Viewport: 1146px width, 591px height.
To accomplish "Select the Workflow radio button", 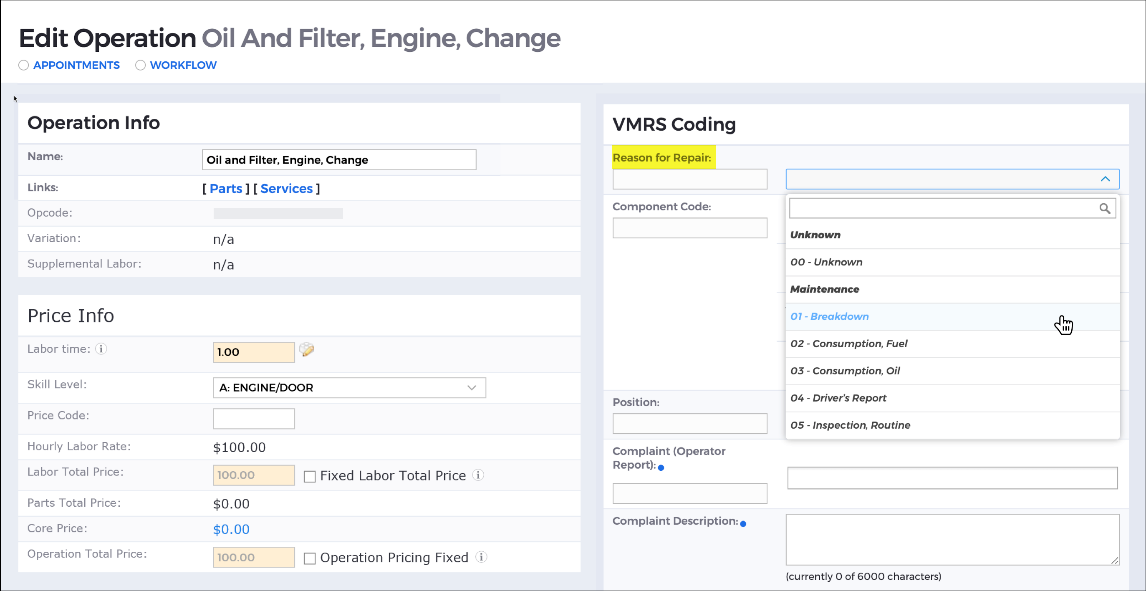I will pyautogui.click(x=140, y=65).
